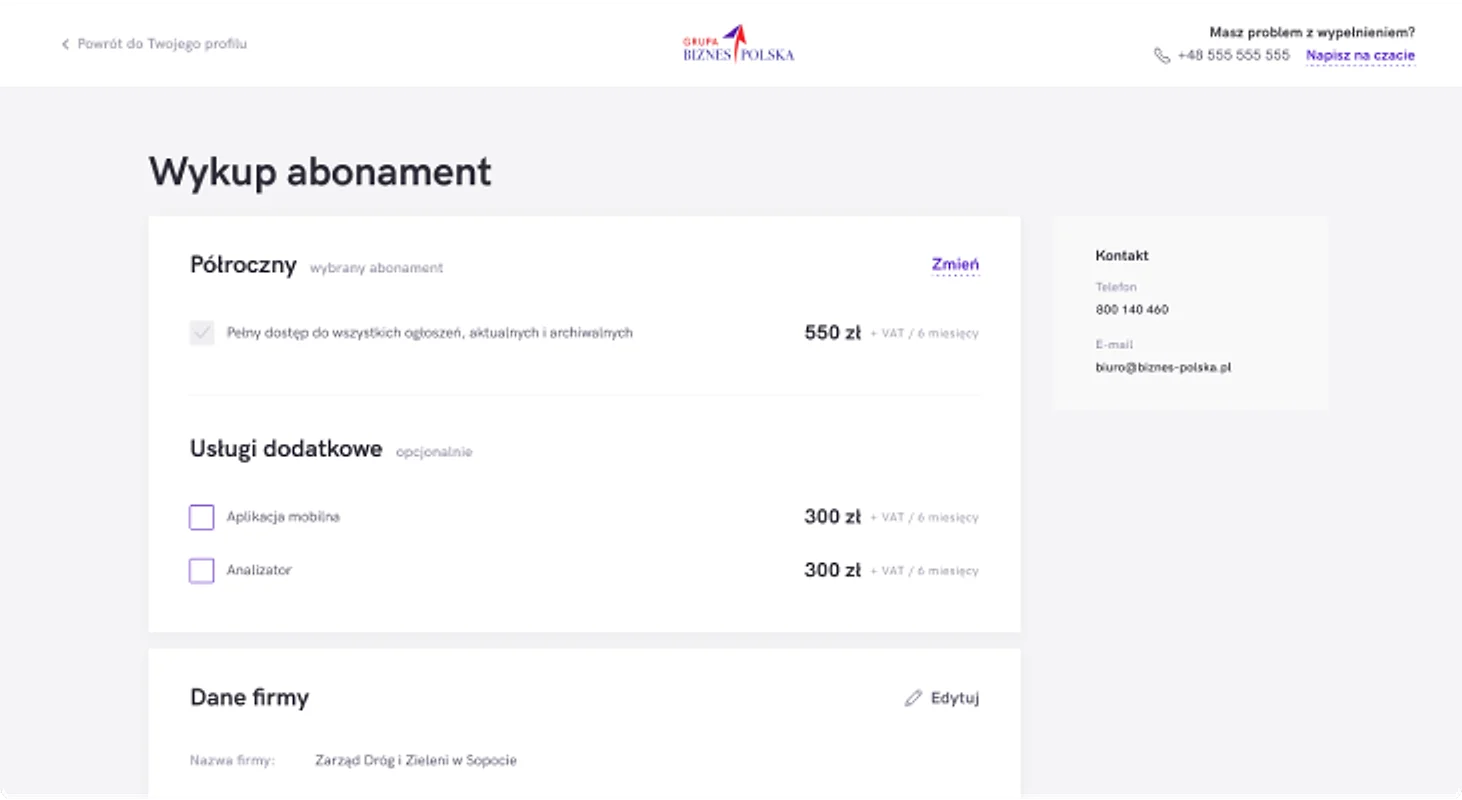Toggle the Pełny dostęp checked checkbox
This screenshot has height=800, width=1462.
pyautogui.click(x=202, y=333)
